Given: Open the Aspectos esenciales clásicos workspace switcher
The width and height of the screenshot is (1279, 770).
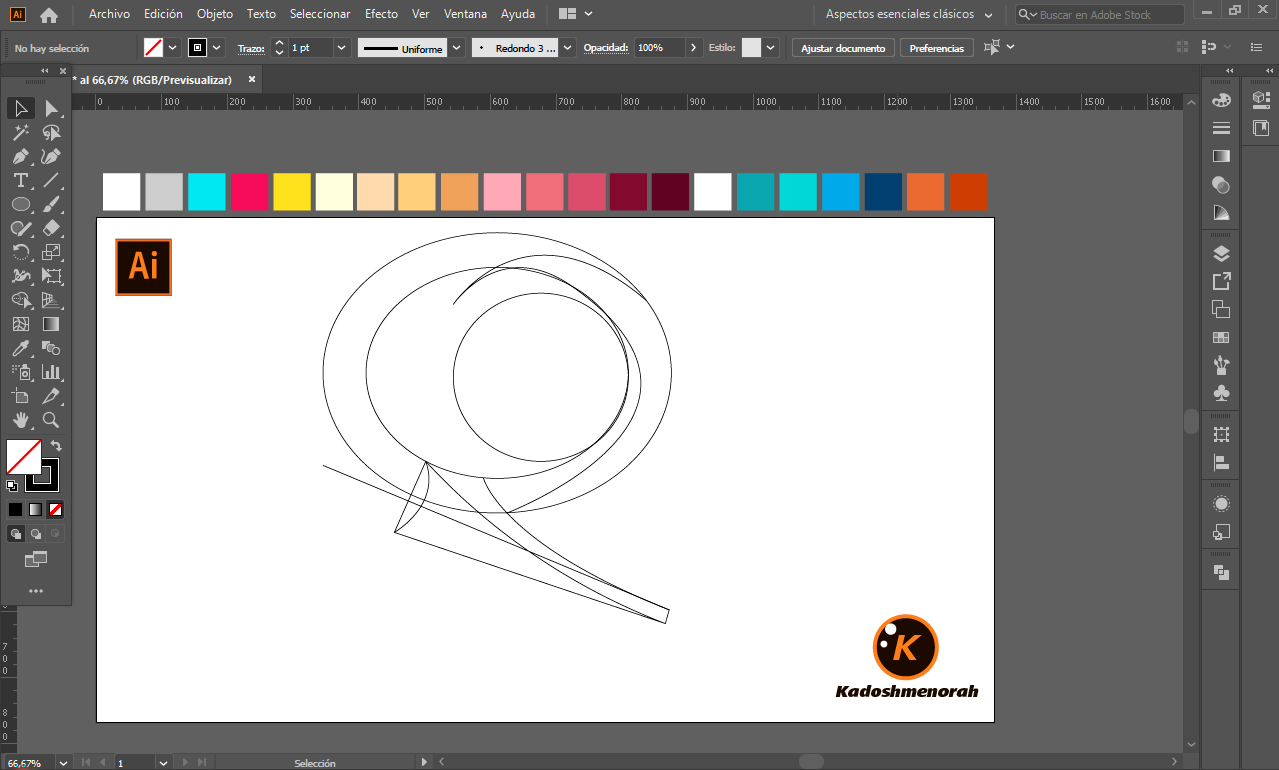Looking at the screenshot, I should point(910,15).
